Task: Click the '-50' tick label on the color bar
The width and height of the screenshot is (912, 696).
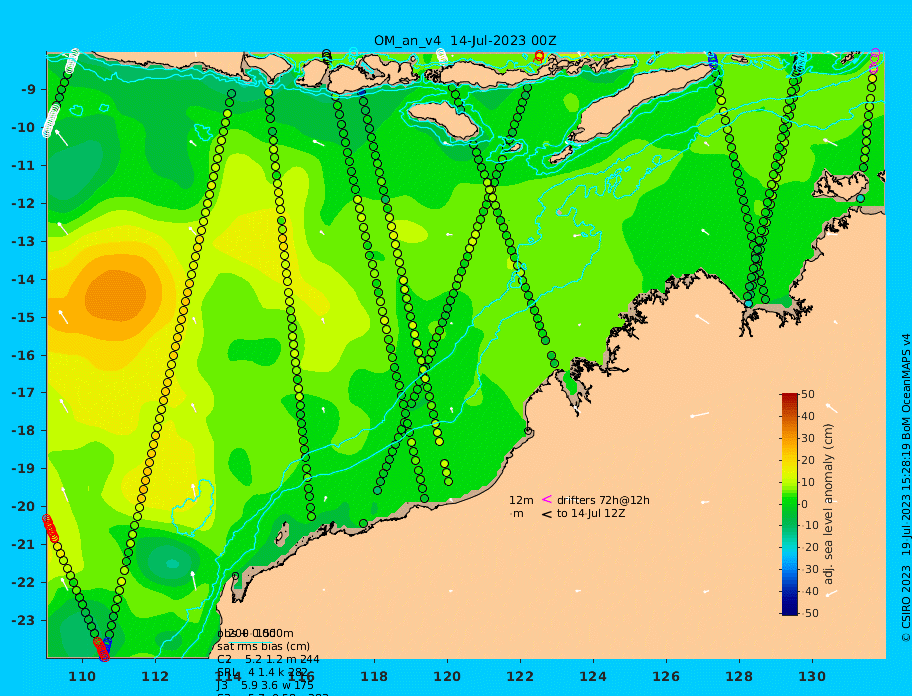Action: 810,613
